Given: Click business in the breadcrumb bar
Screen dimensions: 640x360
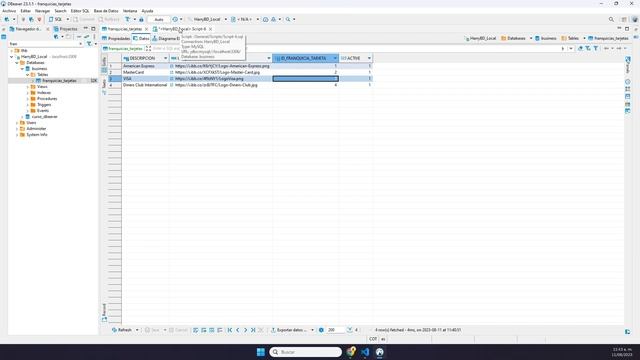Looking at the screenshot, I should (x=546, y=38).
